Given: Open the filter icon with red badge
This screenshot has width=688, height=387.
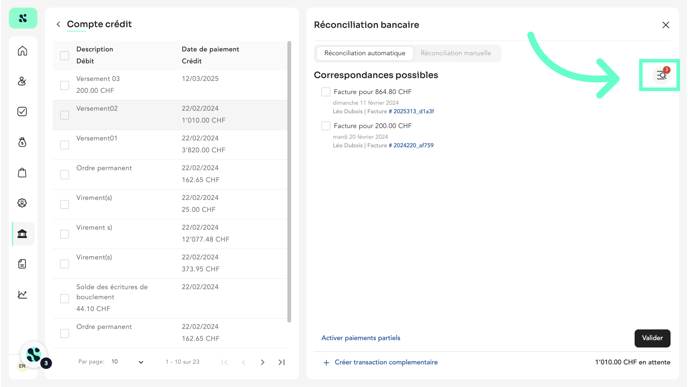Looking at the screenshot, I should coord(661,75).
